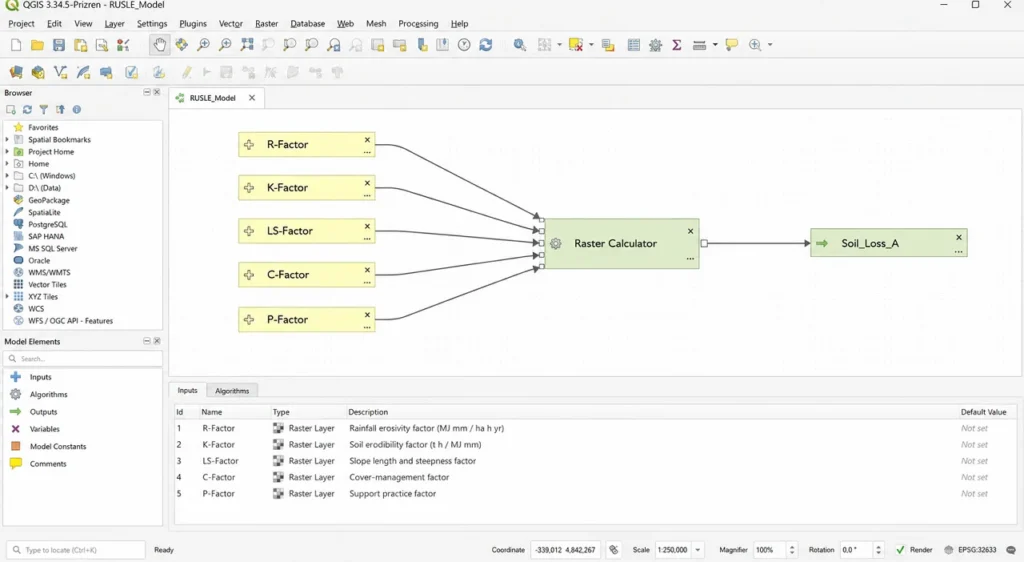The width and height of the screenshot is (1024, 562).
Task: Click the Identify Features icon
Action: point(520,45)
